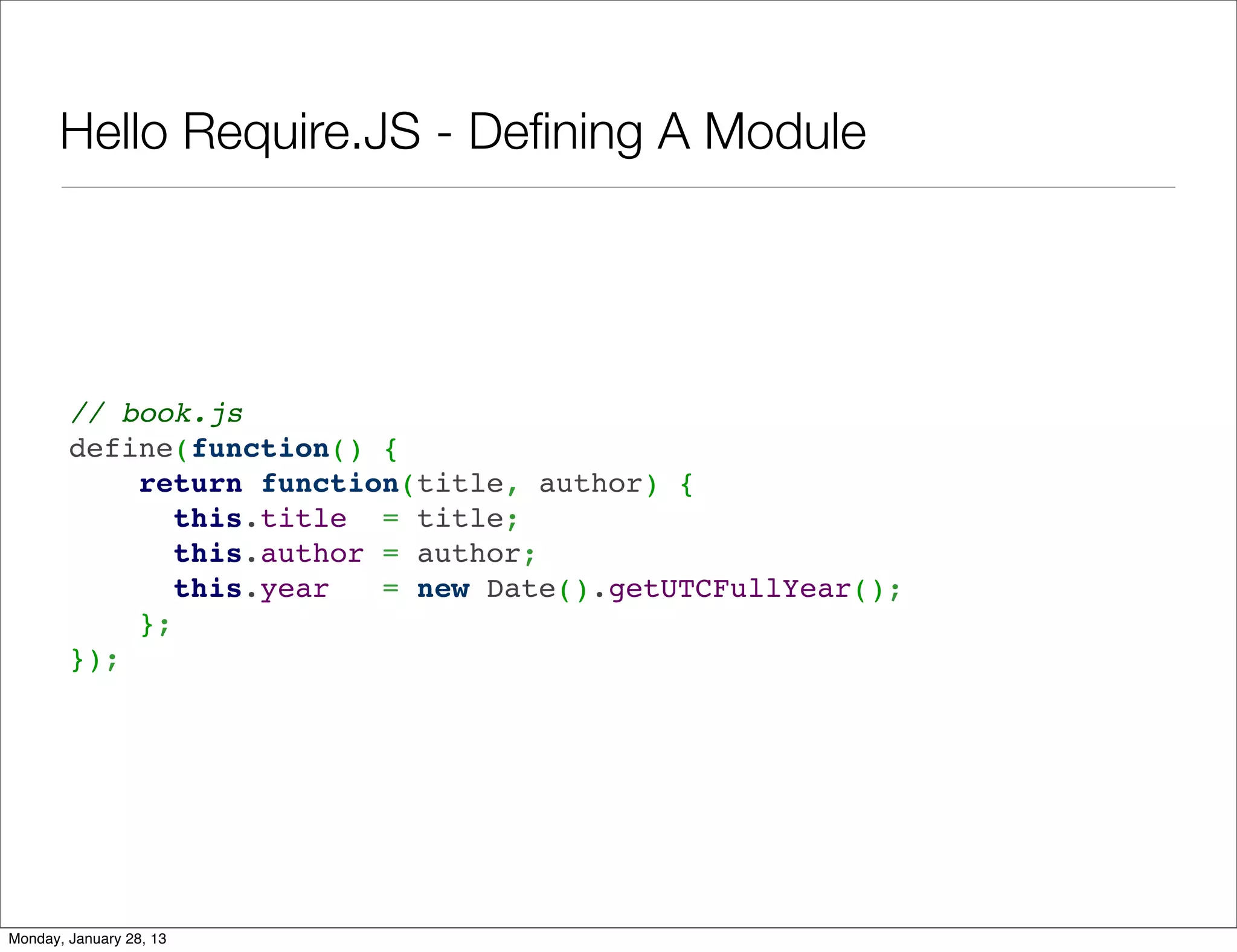Click the '// book.js' comment line

[x=156, y=414]
